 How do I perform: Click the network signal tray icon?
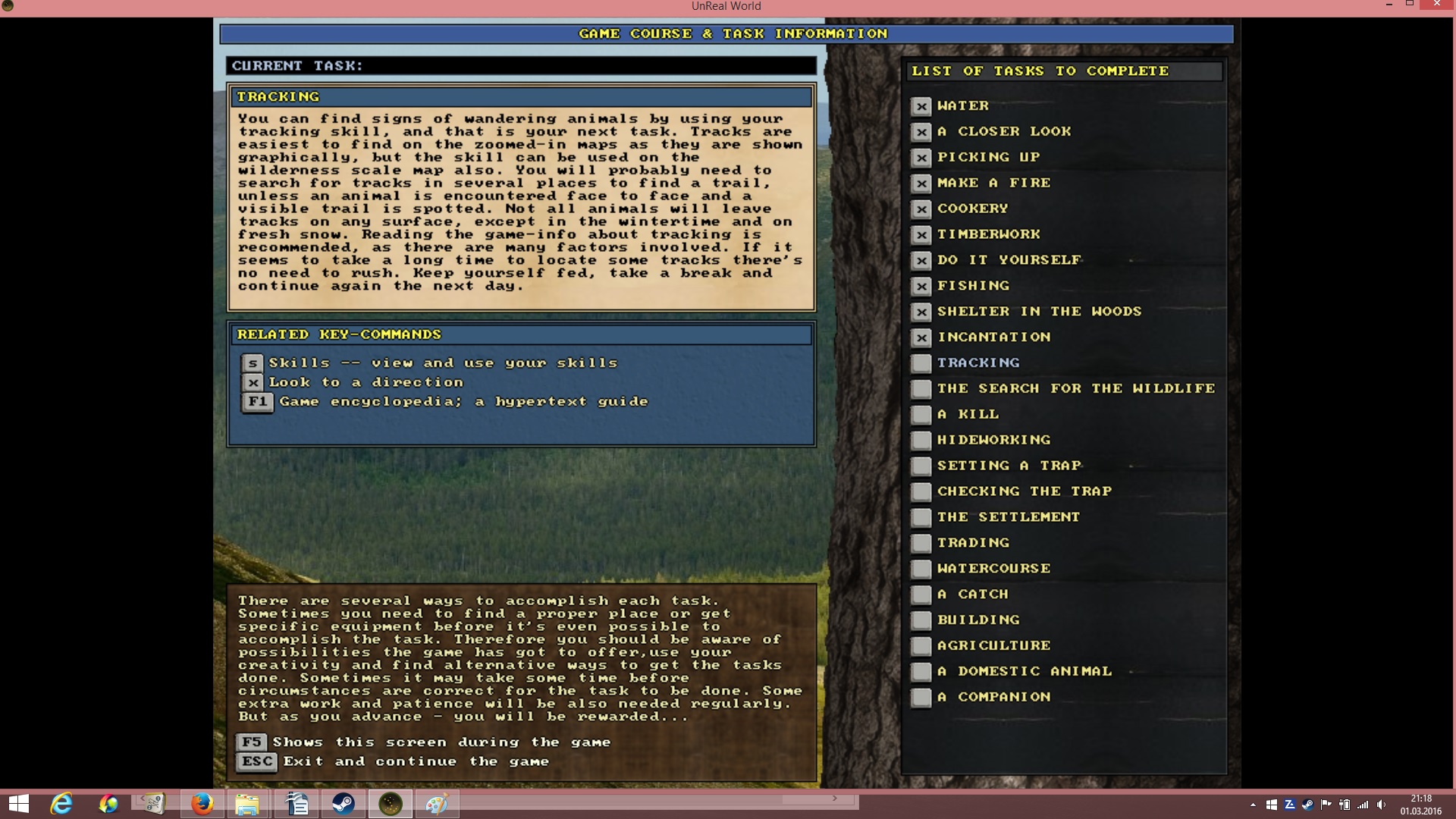pos(1363,805)
